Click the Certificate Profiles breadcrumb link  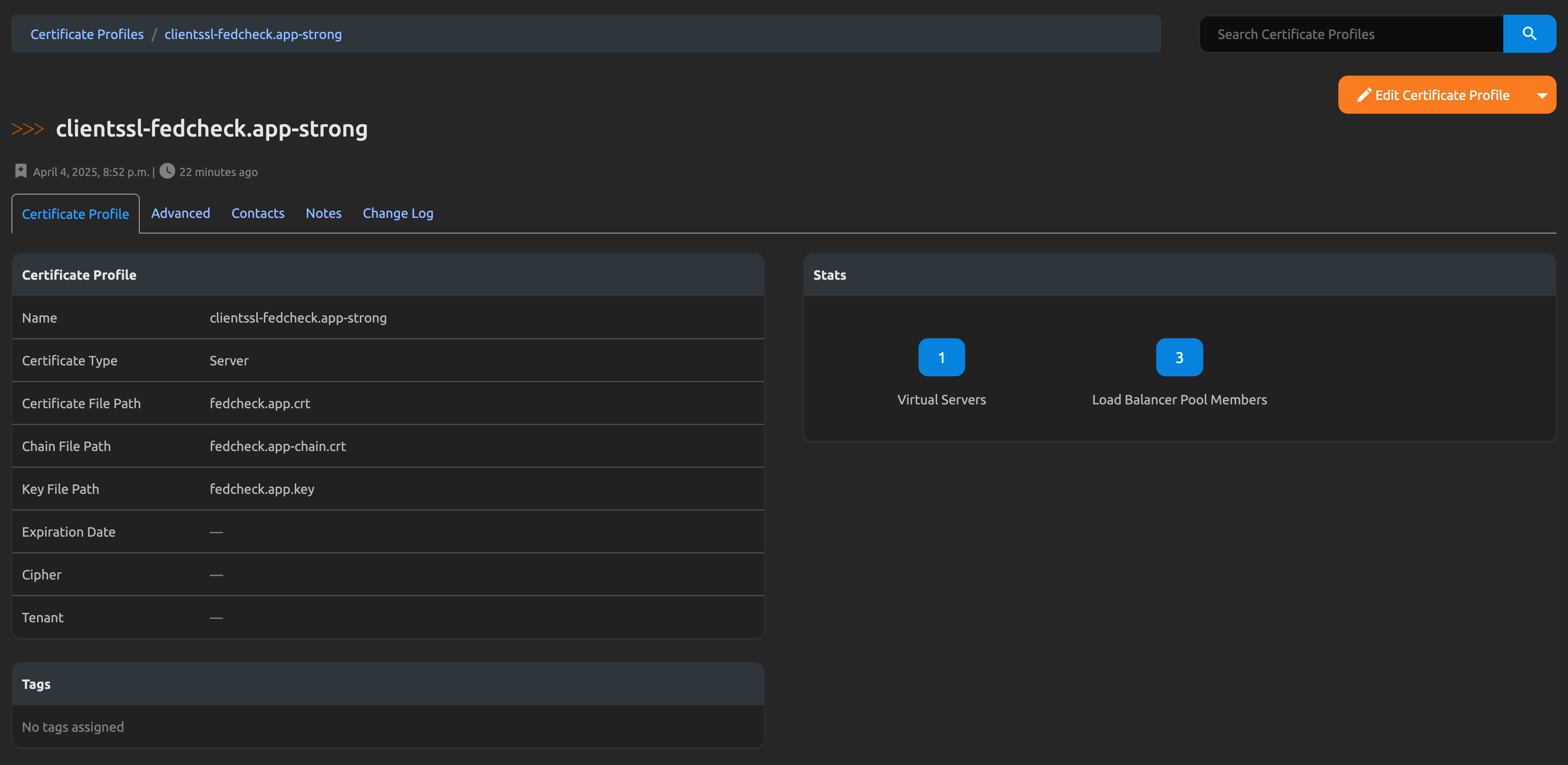pos(87,34)
